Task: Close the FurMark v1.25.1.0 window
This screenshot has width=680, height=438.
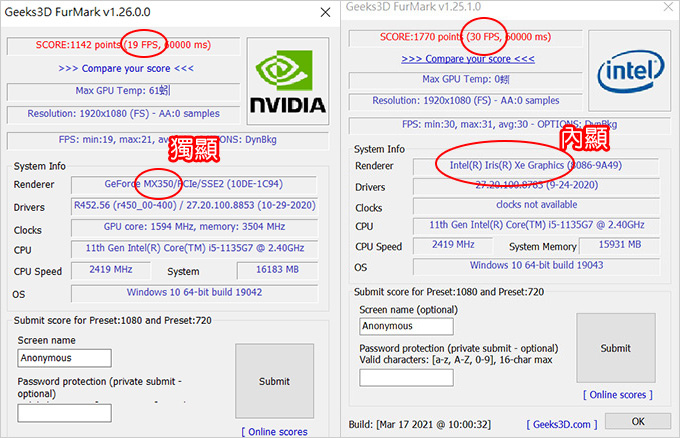Action: pos(668,7)
